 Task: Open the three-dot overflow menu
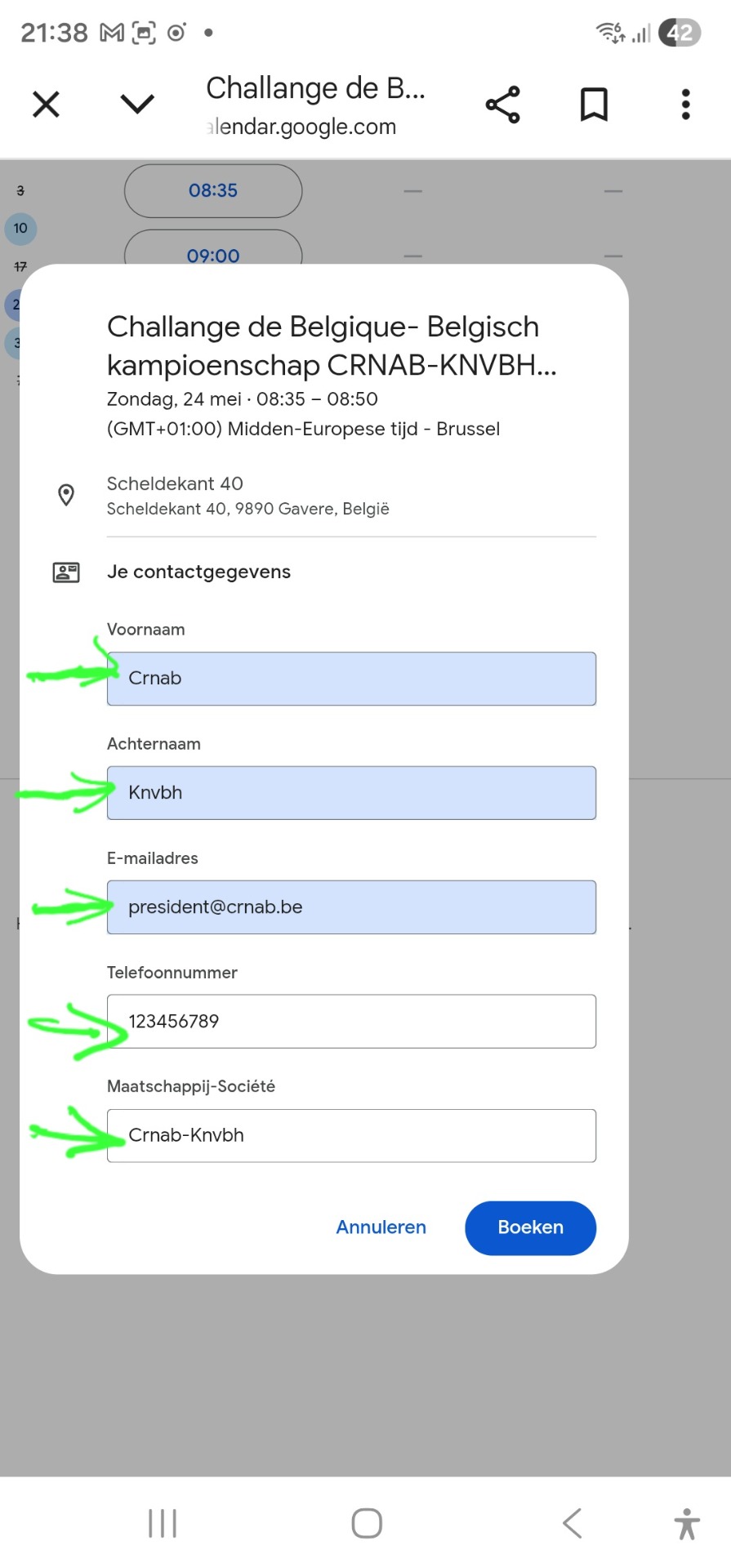(685, 105)
